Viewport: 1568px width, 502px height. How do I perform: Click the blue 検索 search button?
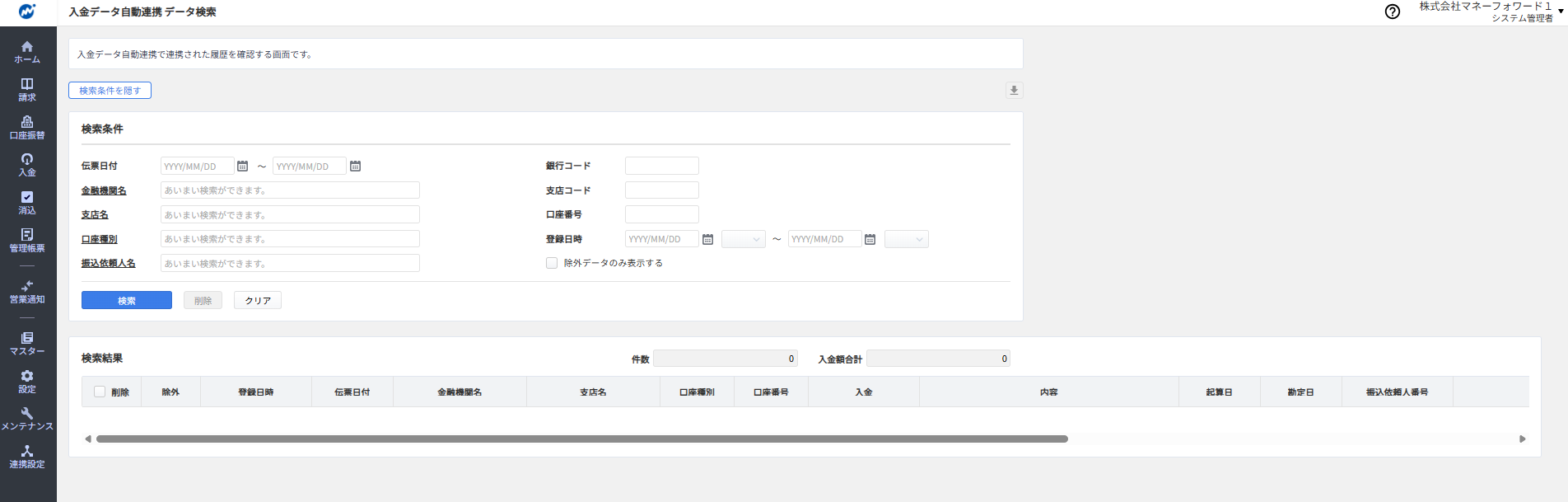pos(127,301)
